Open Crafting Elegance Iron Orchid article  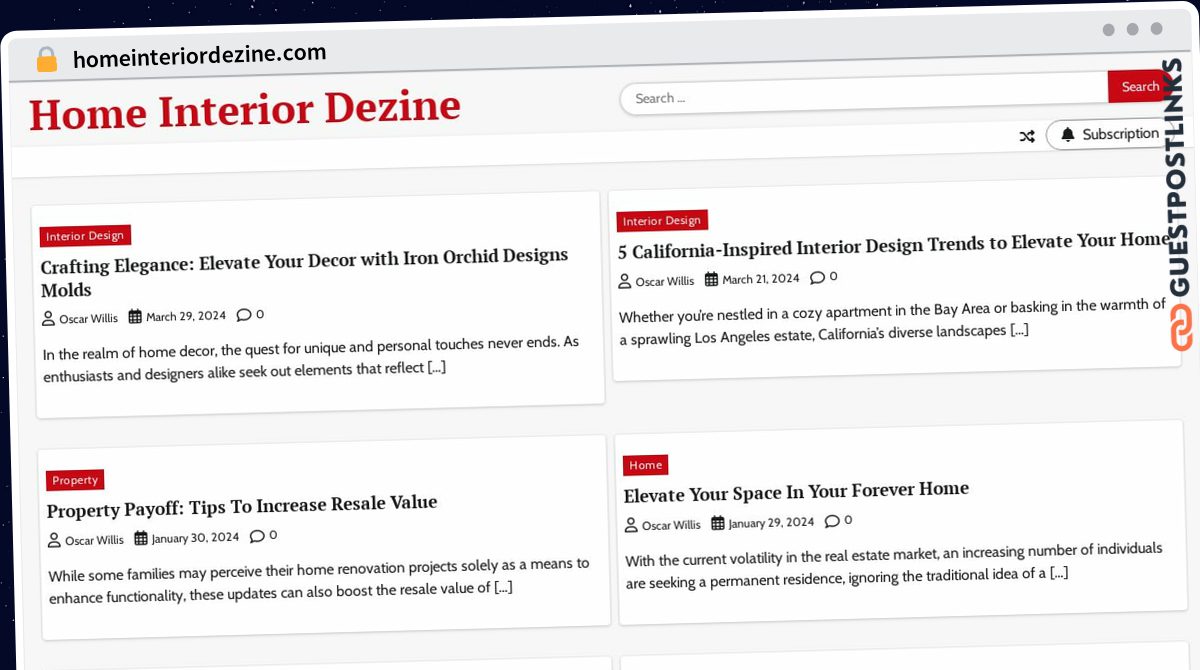[x=304, y=272]
